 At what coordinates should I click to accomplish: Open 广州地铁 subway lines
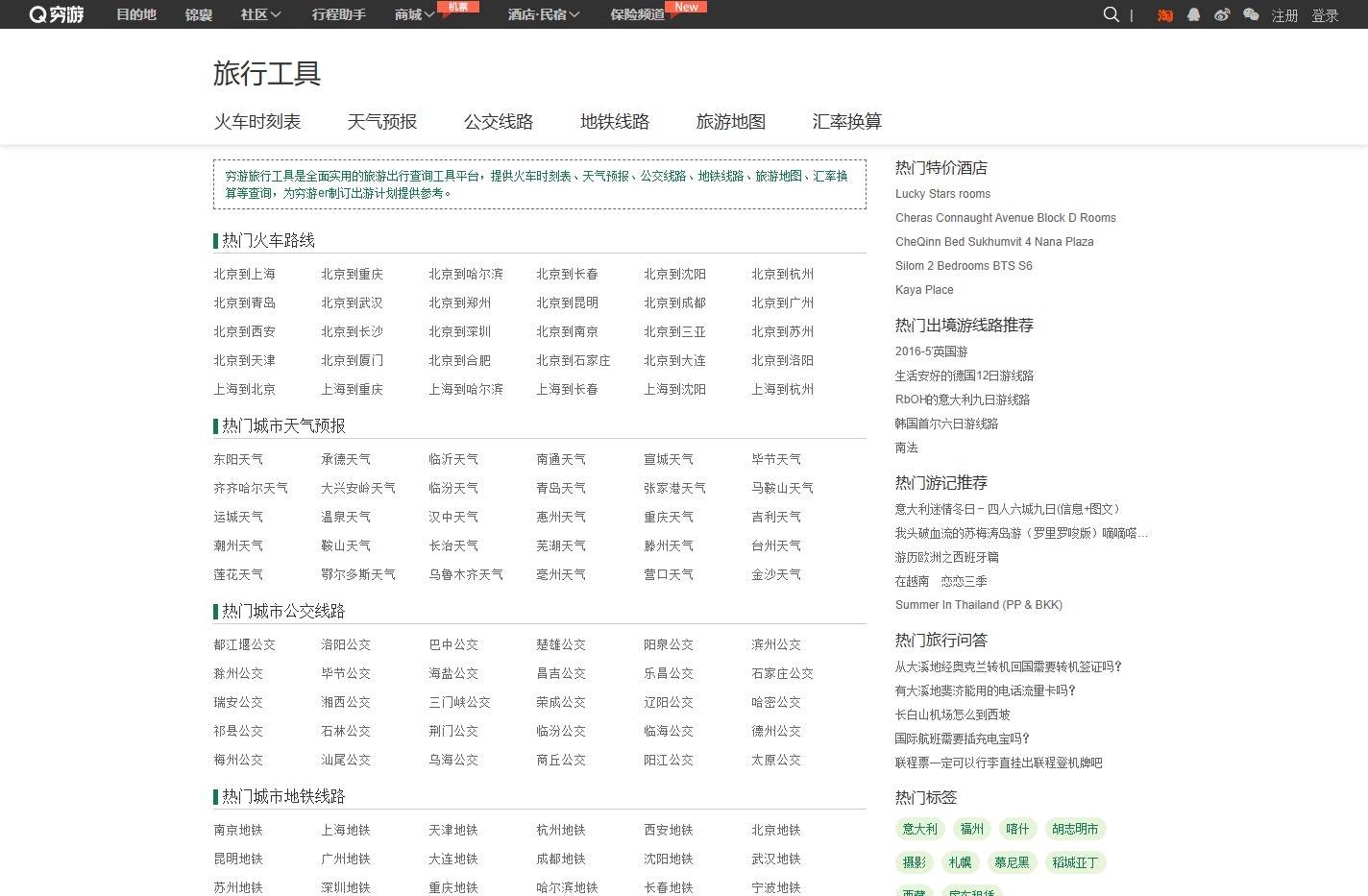click(346, 859)
